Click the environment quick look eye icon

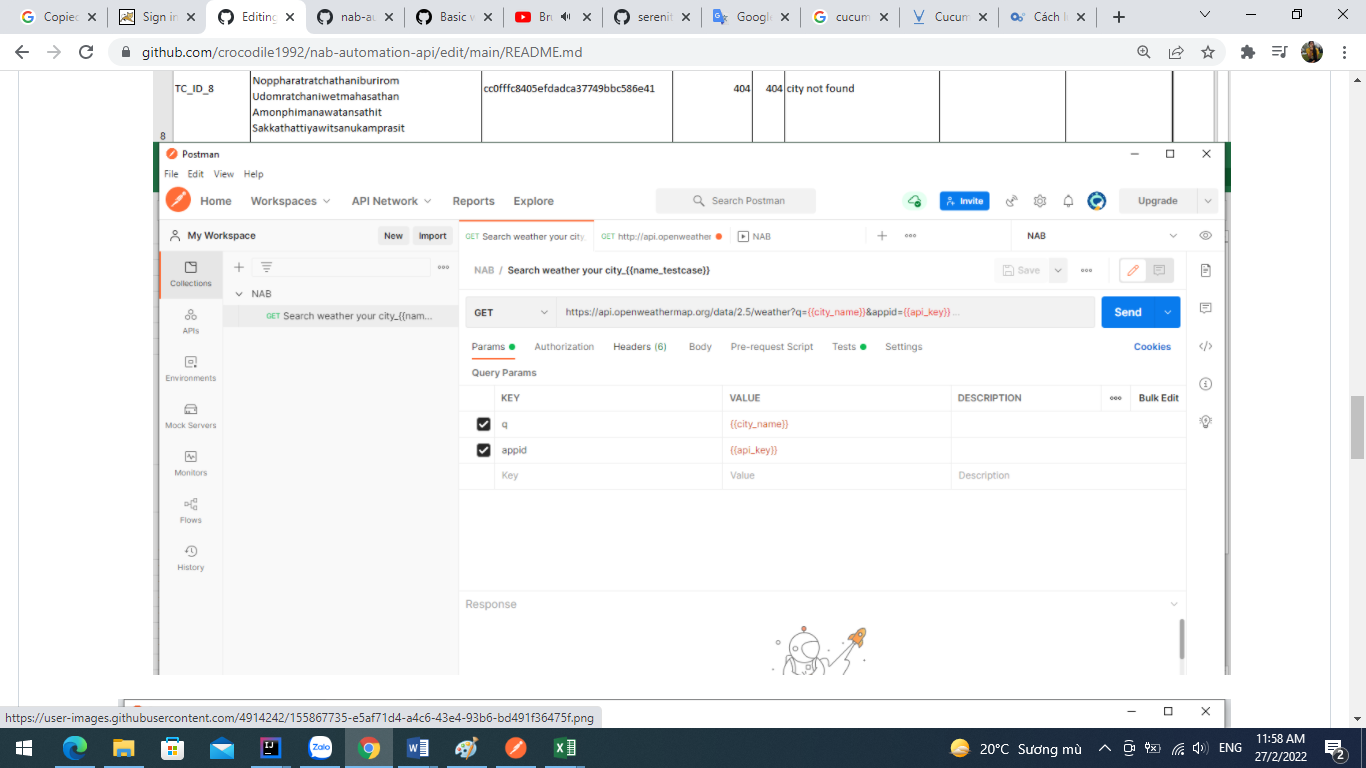(x=1206, y=236)
